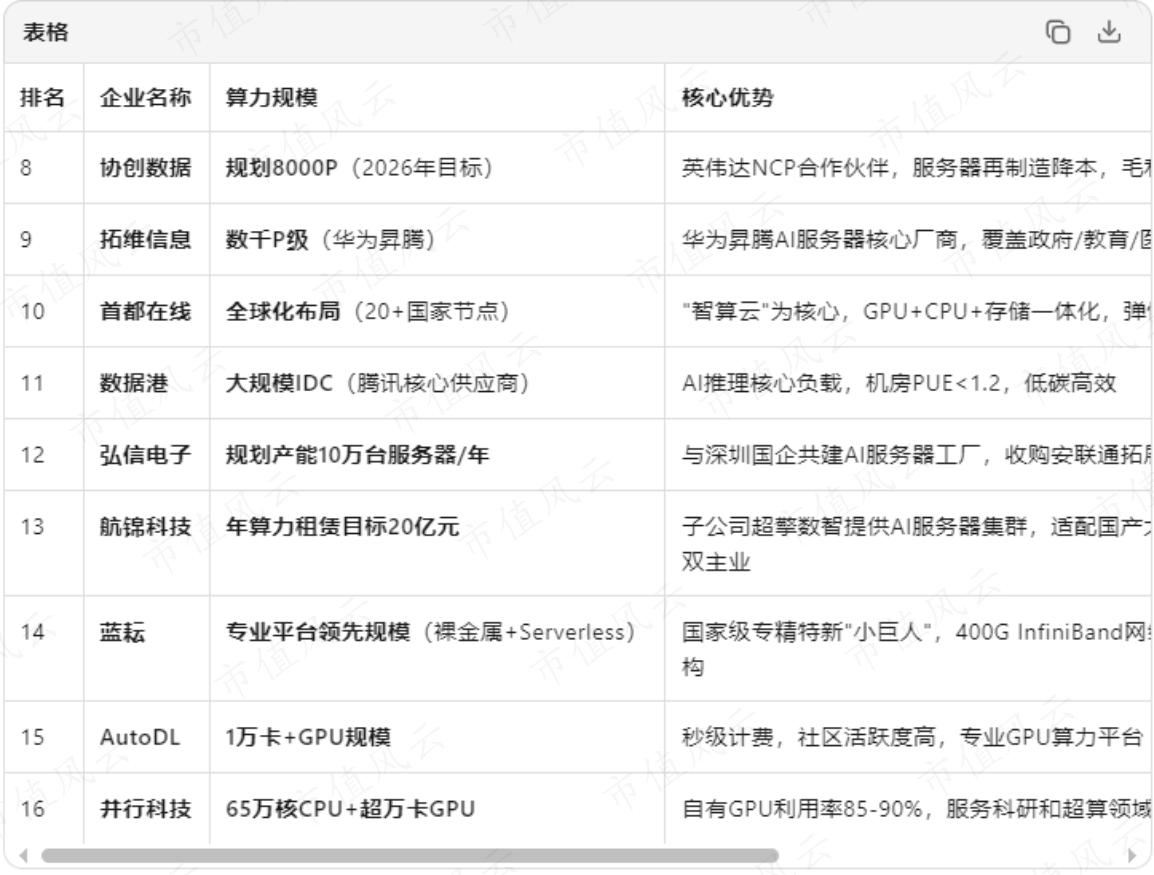Screen dimensions: 1154x875
Task: Click the company name 航锦科技
Action: pos(146,526)
